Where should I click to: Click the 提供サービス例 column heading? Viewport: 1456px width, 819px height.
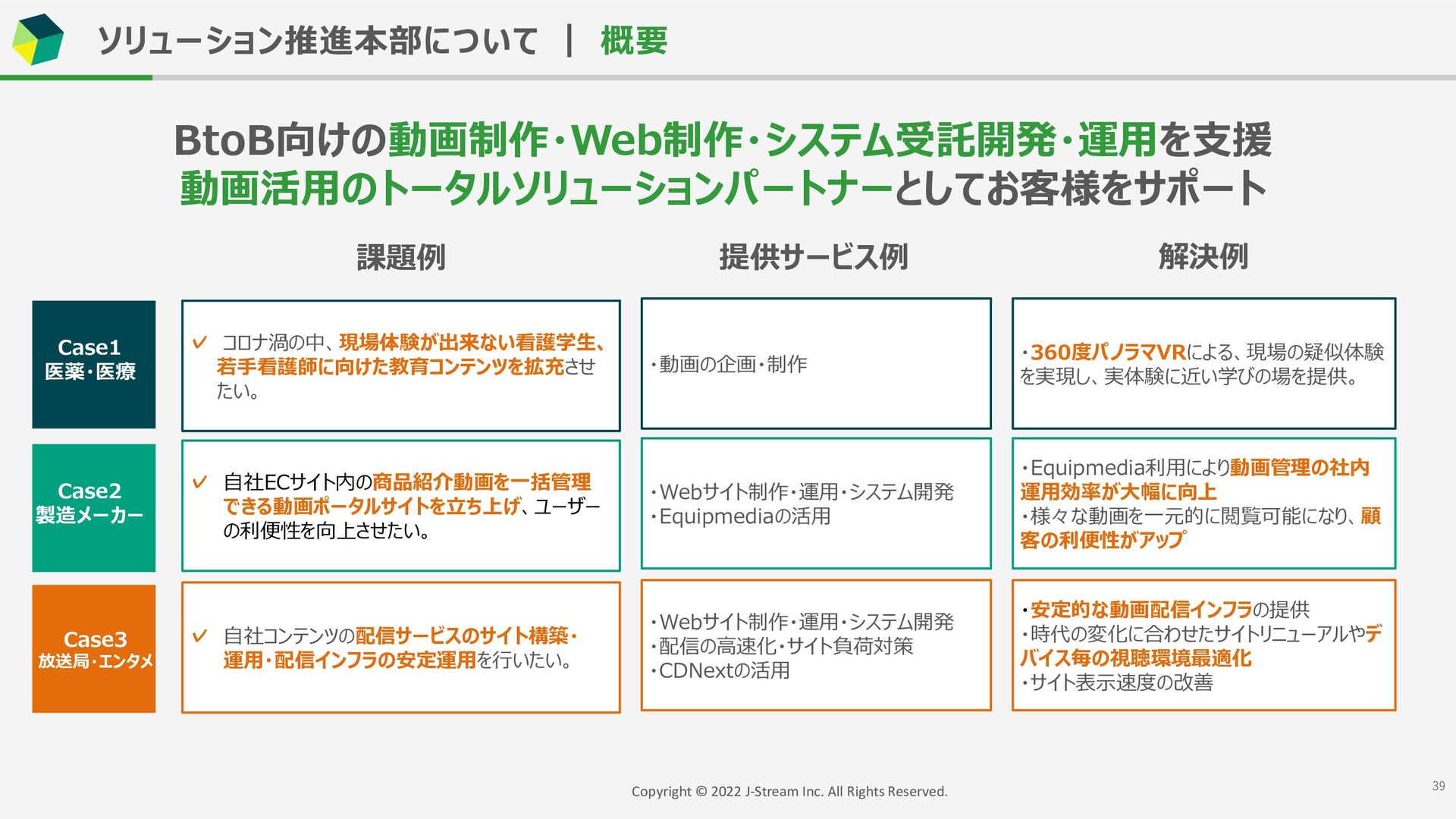click(x=813, y=257)
